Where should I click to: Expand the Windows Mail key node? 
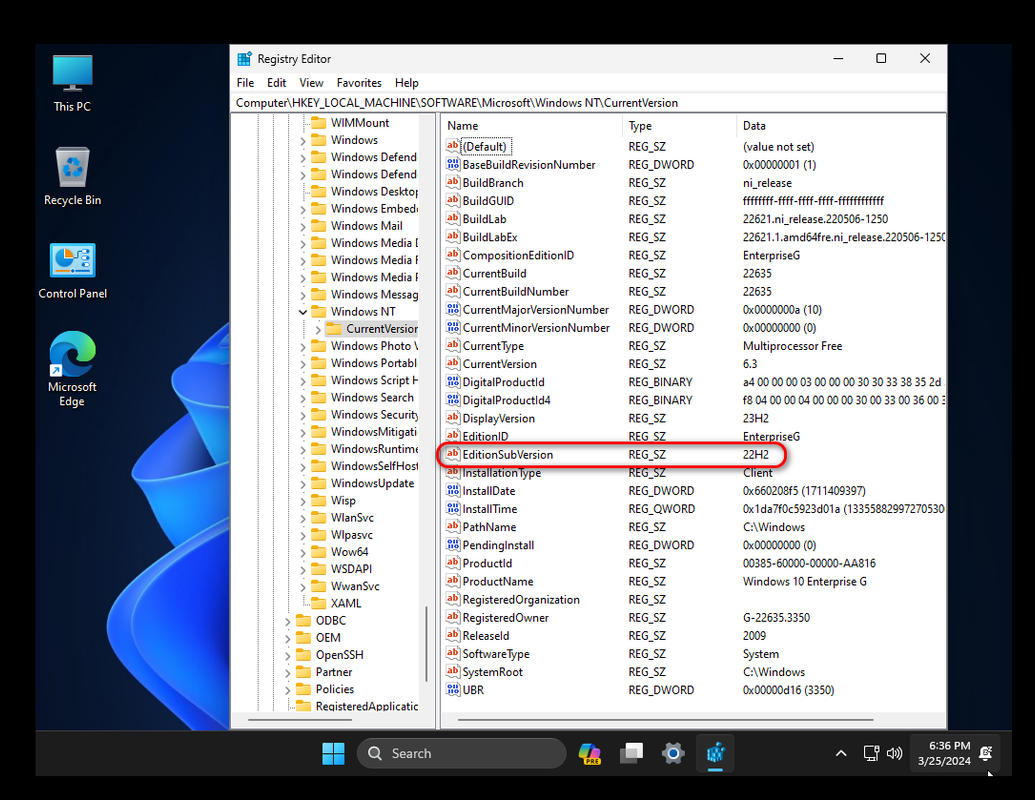[x=303, y=226]
